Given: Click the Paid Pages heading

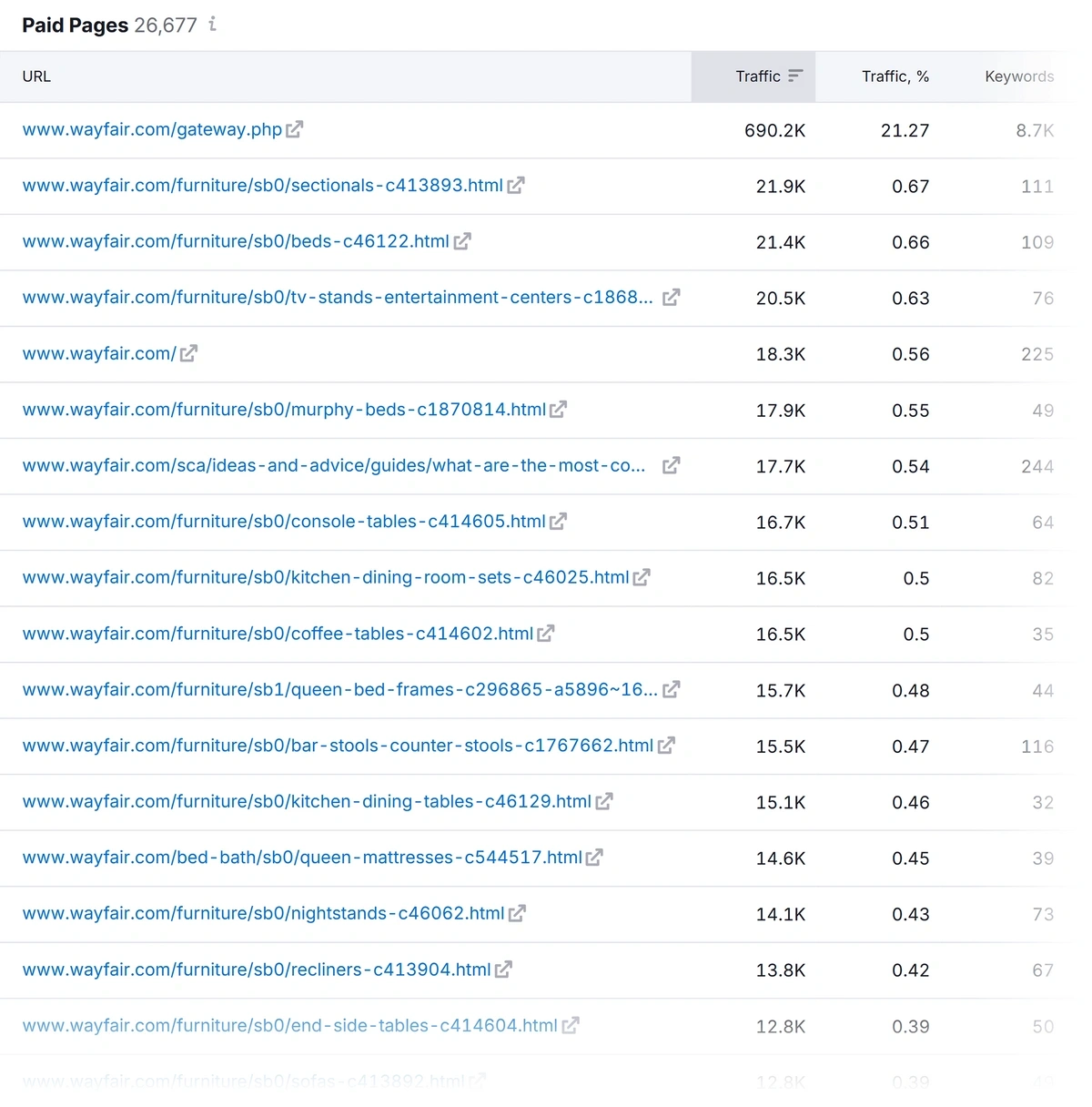Looking at the screenshot, I should tap(76, 25).
